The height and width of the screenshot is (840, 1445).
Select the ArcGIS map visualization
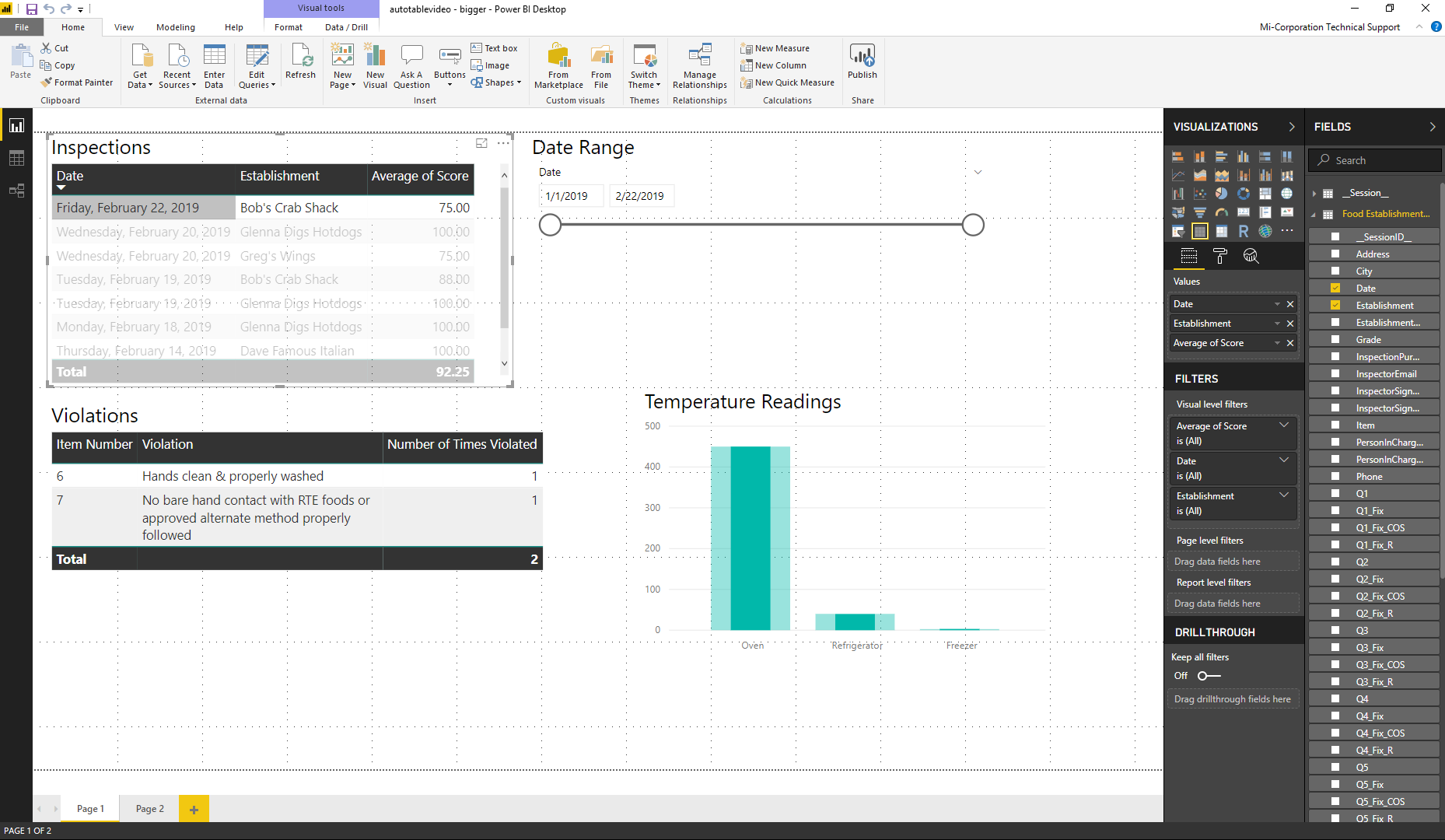(1265, 231)
